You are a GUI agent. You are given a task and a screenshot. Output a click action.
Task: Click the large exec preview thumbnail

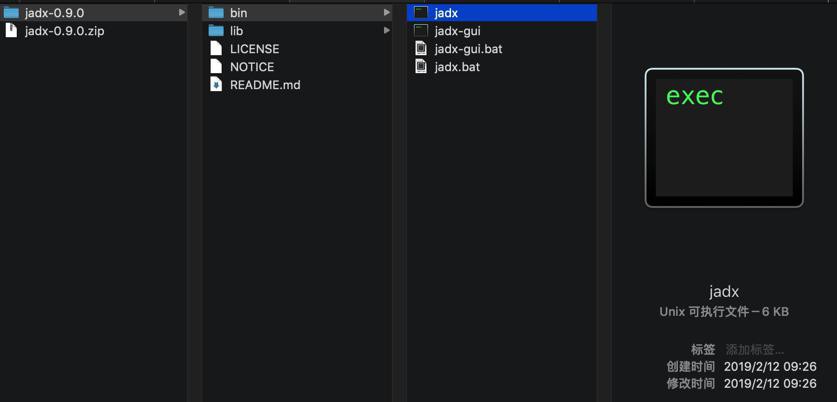tap(724, 138)
